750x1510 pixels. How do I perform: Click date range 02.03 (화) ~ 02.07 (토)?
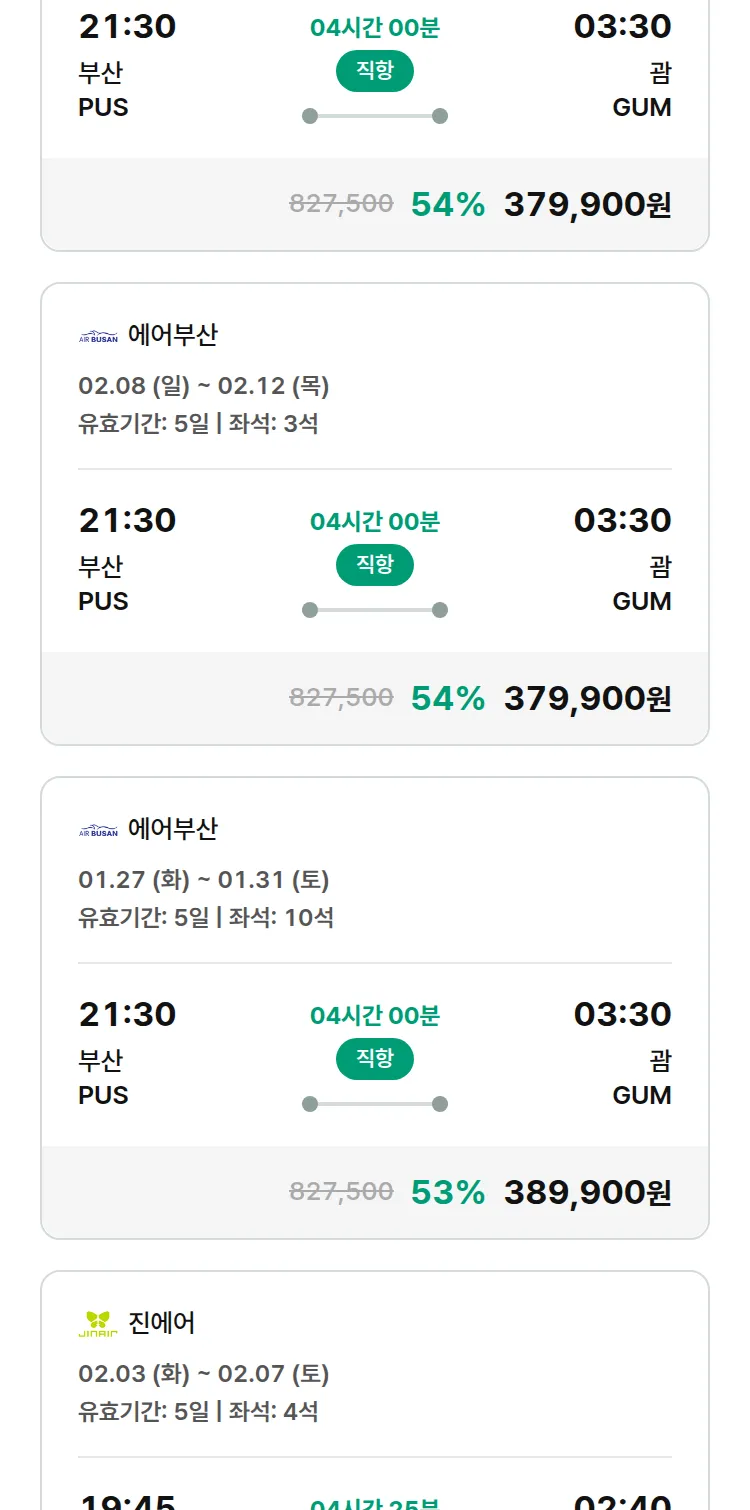click(204, 1374)
